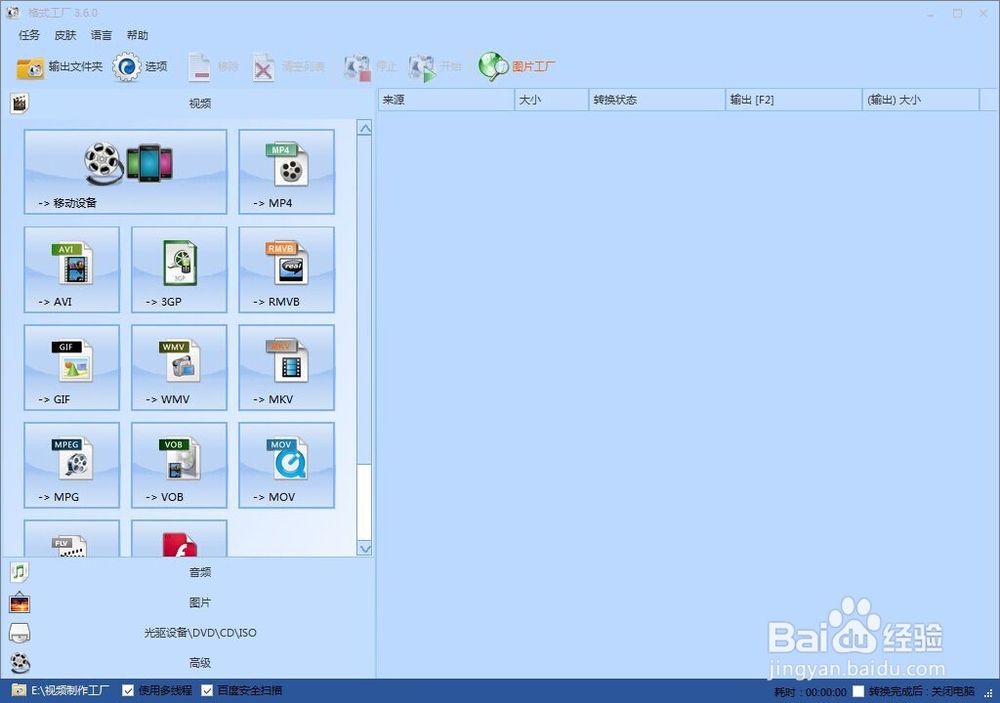Click the music note icon beside 音频
Screen dimensions: 1000x703
pyautogui.click(x=20, y=572)
